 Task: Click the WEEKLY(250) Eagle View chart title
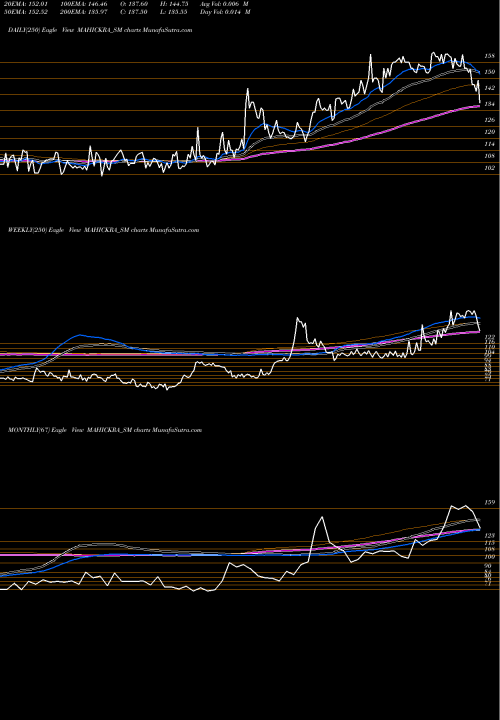click(x=103, y=230)
